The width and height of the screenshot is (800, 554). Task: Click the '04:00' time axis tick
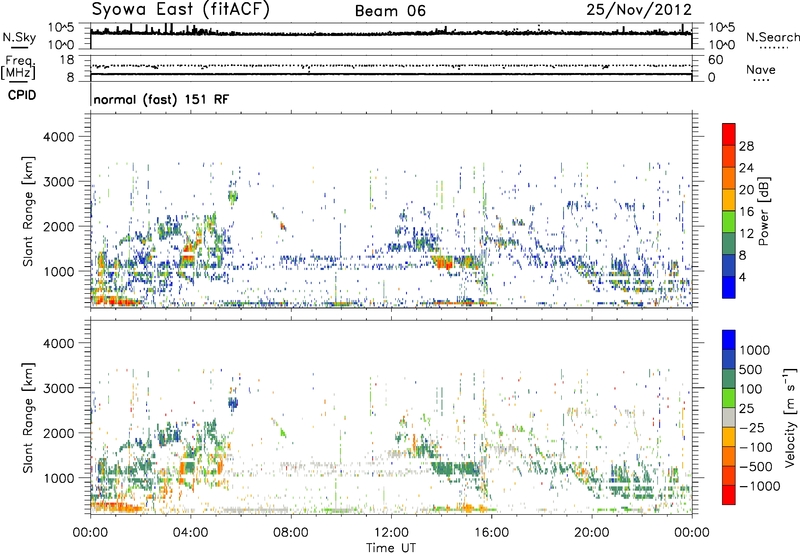(190, 533)
